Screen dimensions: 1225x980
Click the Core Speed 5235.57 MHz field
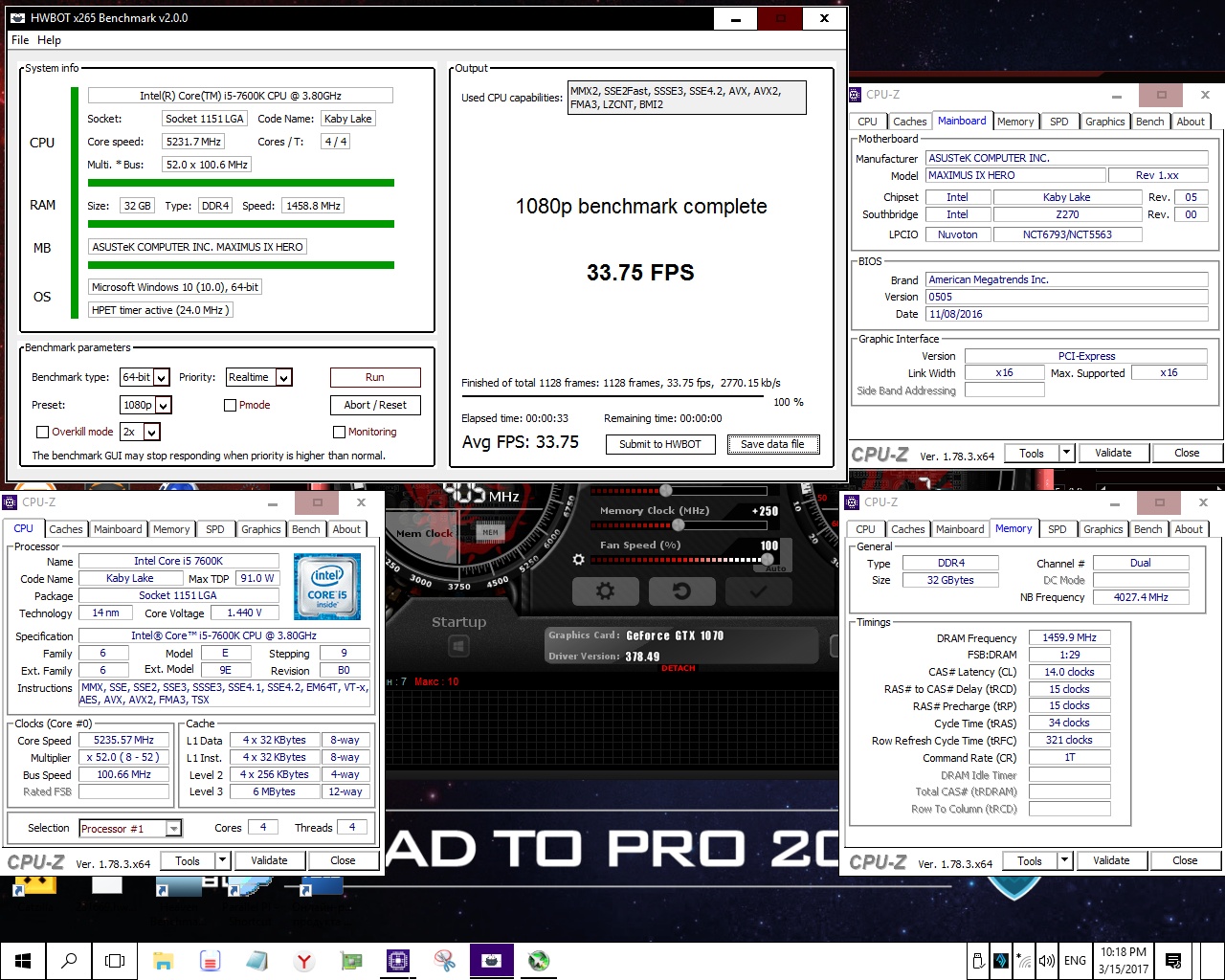(x=123, y=741)
